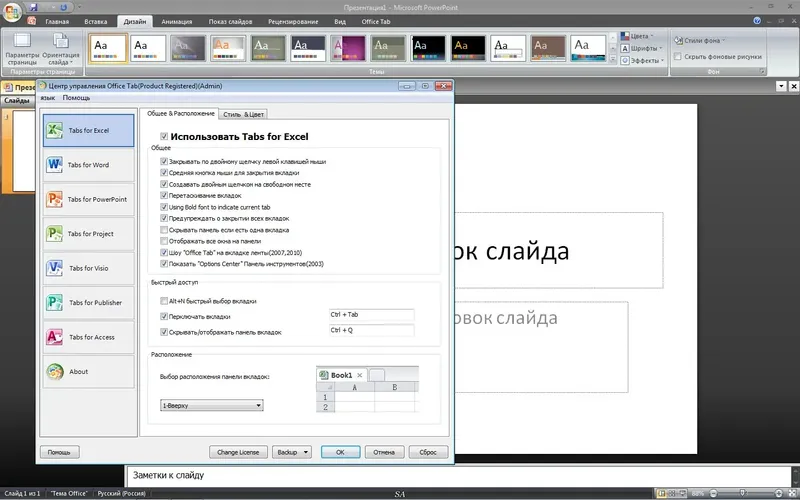The height and width of the screenshot is (500, 800).
Task: Click the Отмена button
Action: point(384,452)
